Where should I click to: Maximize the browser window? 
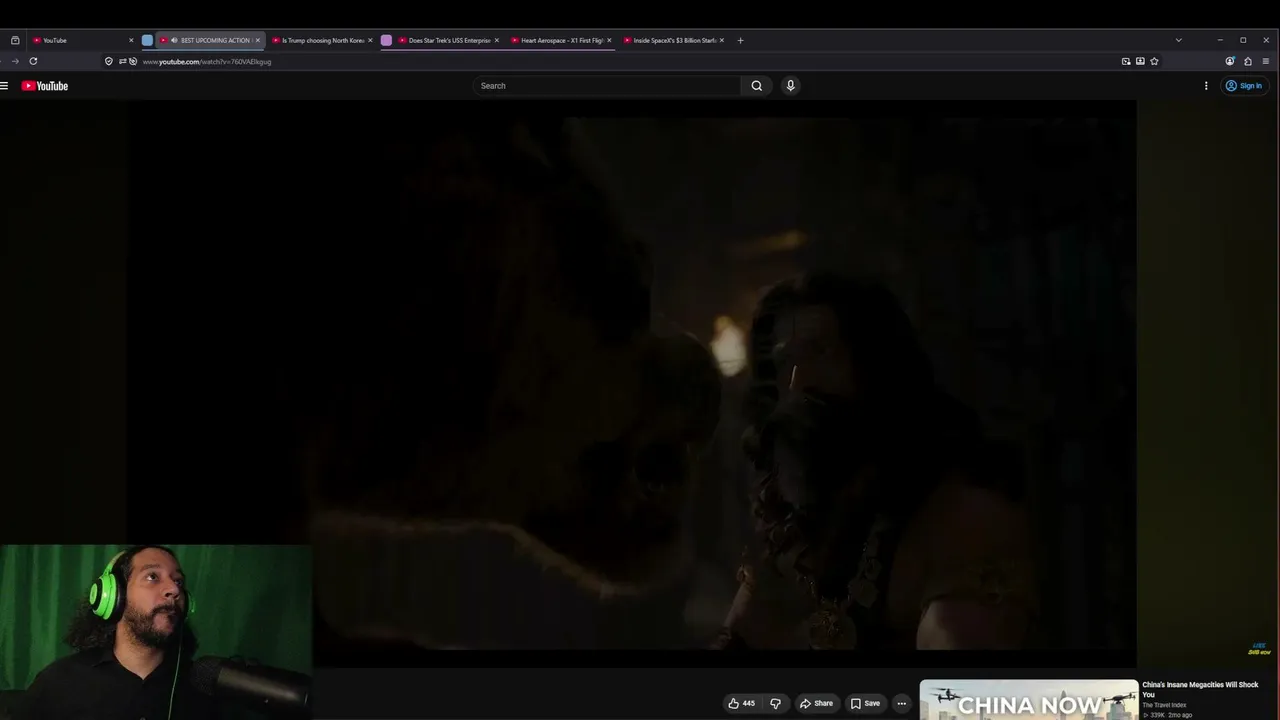pos(1243,40)
